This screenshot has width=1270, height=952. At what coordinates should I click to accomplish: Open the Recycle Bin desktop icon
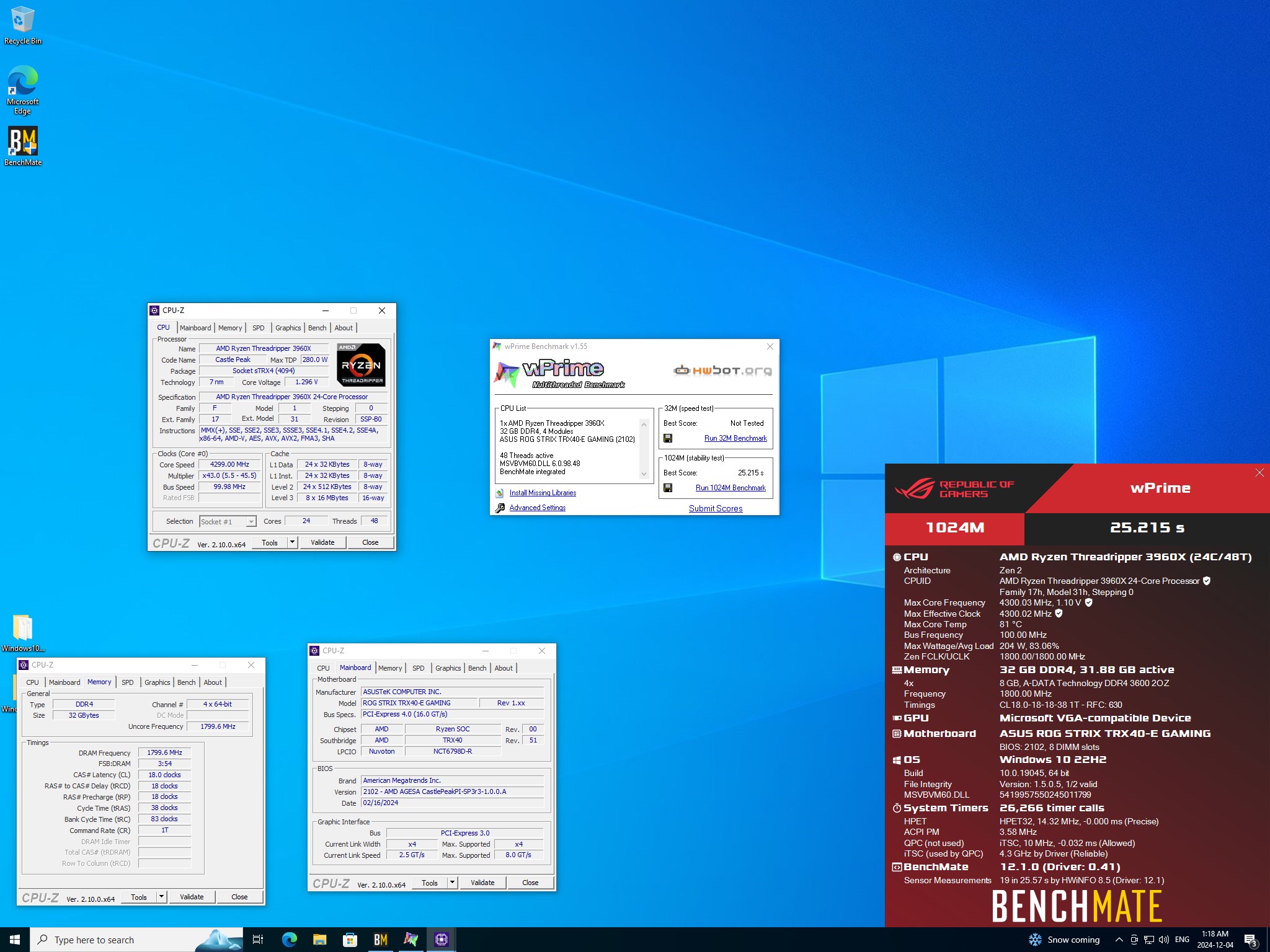22,25
